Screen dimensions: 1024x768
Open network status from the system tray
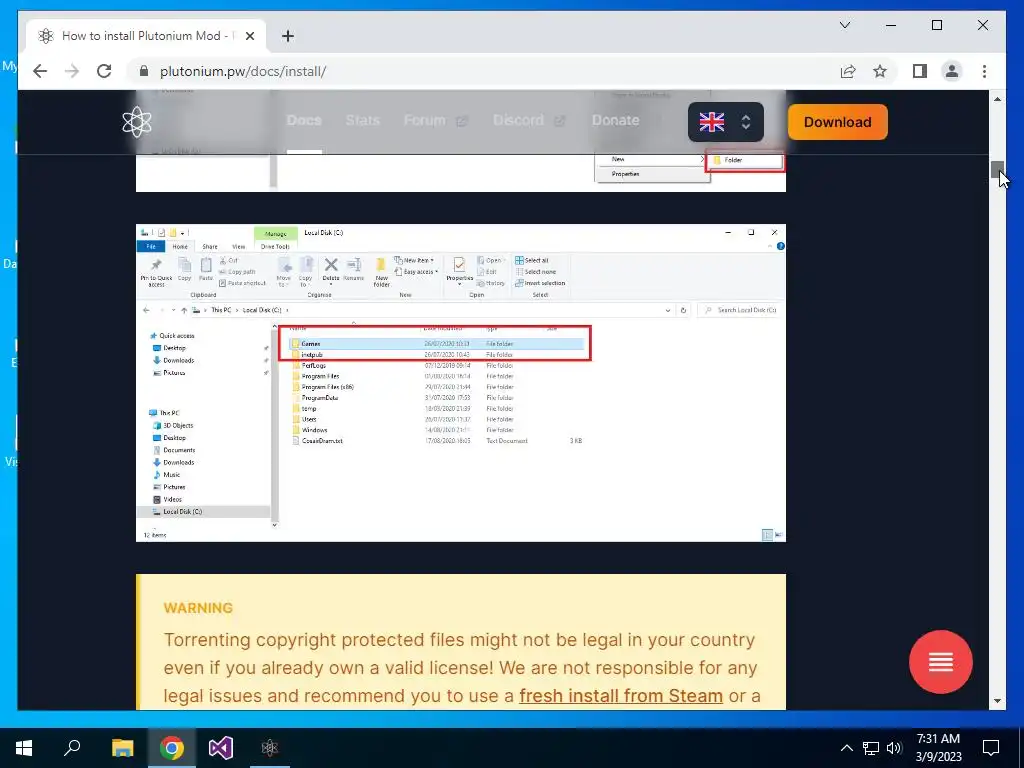[x=871, y=748]
